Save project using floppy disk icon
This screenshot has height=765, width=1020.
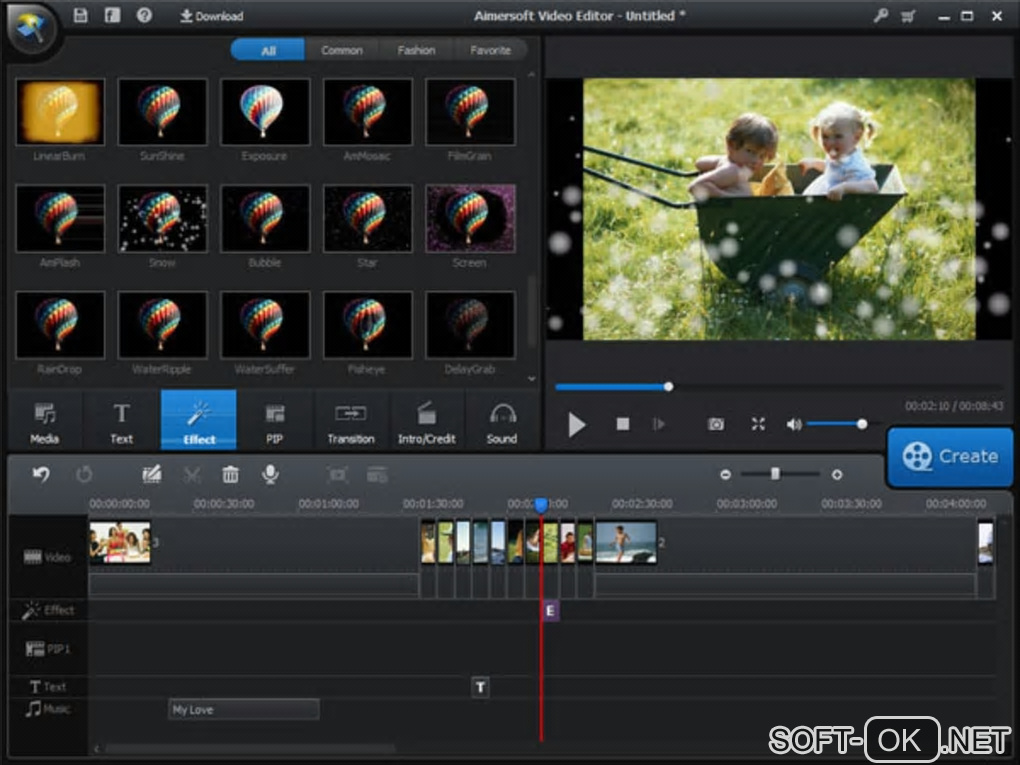pos(81,16)
